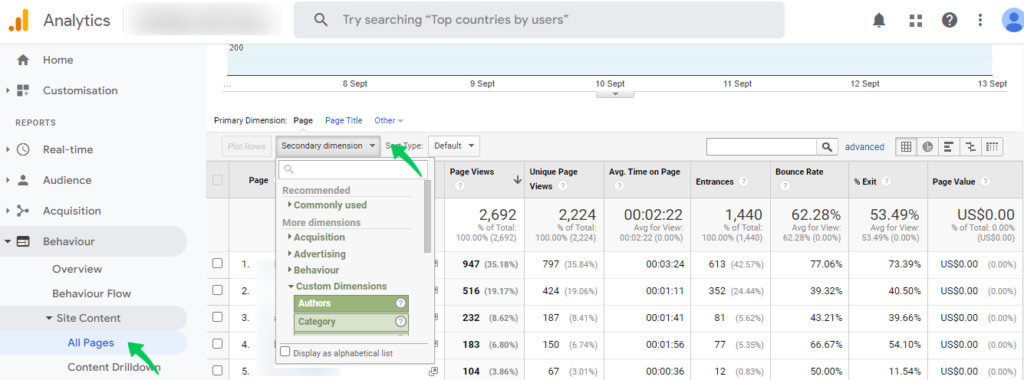1024x380 pixels.
Task: Click the table filter search field
Action: pyautogui.click(x=762, y=147)
